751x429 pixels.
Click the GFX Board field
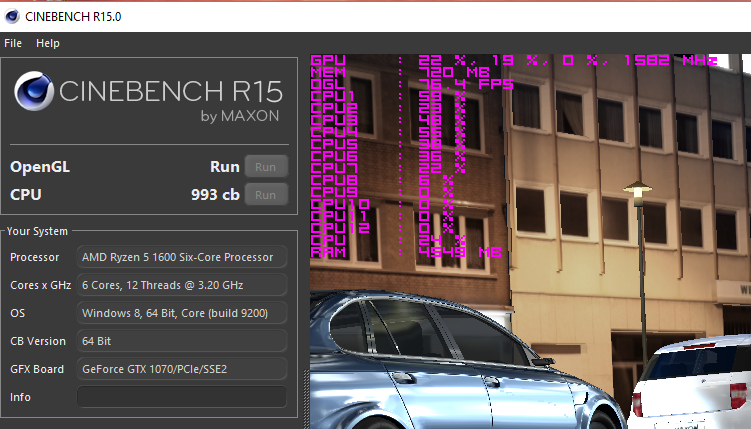point(182,369)
